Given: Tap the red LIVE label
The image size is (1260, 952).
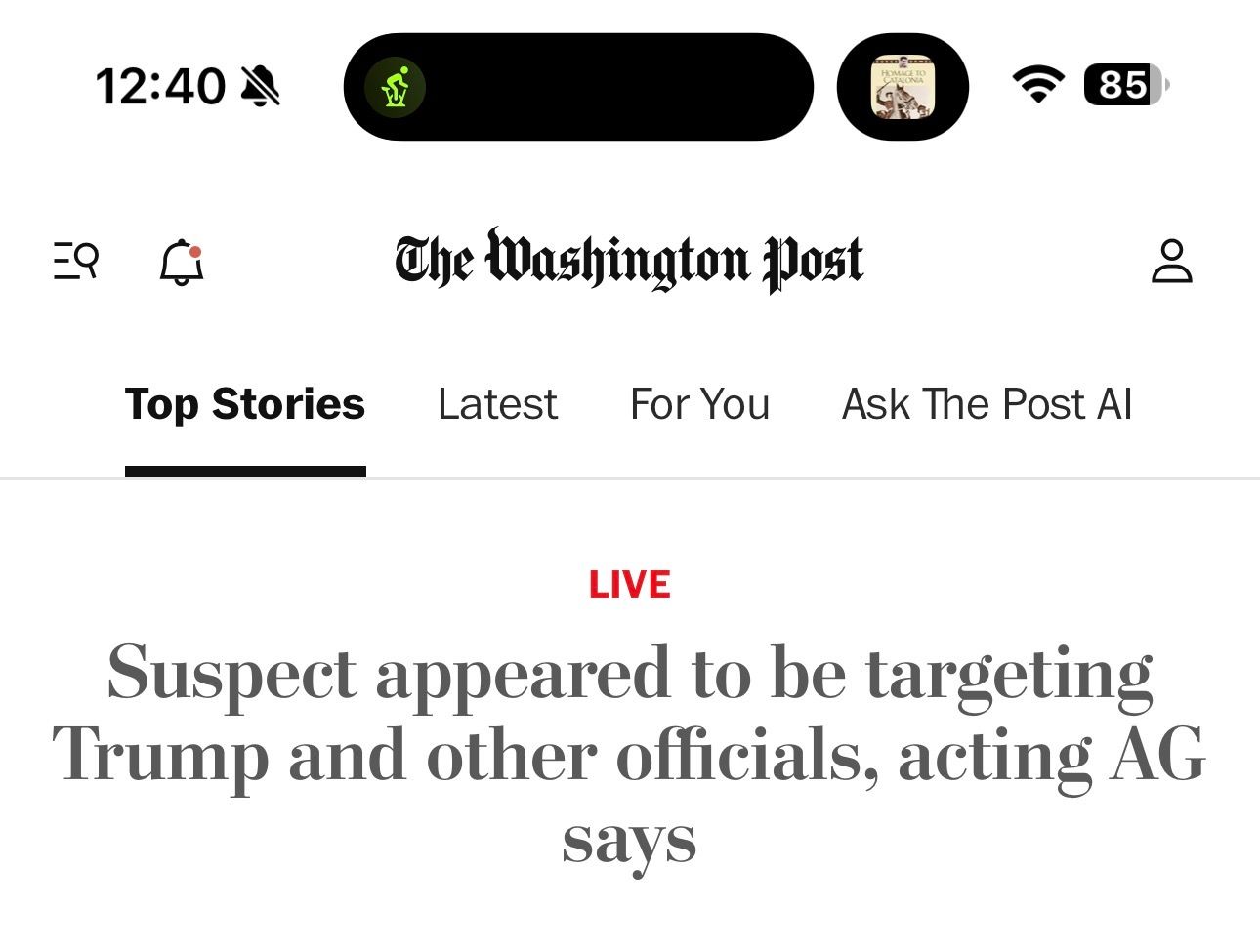Looking at the screenshot, I should [x=629, y=584].
